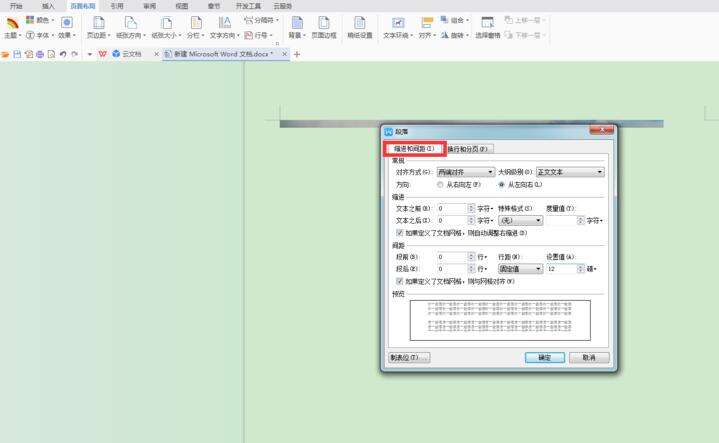Viewport: 719px width, 443px height.
Task: Toggle align-to-grid checkbox under spacing
Action: pyautogui.click(x=399, y=281)
